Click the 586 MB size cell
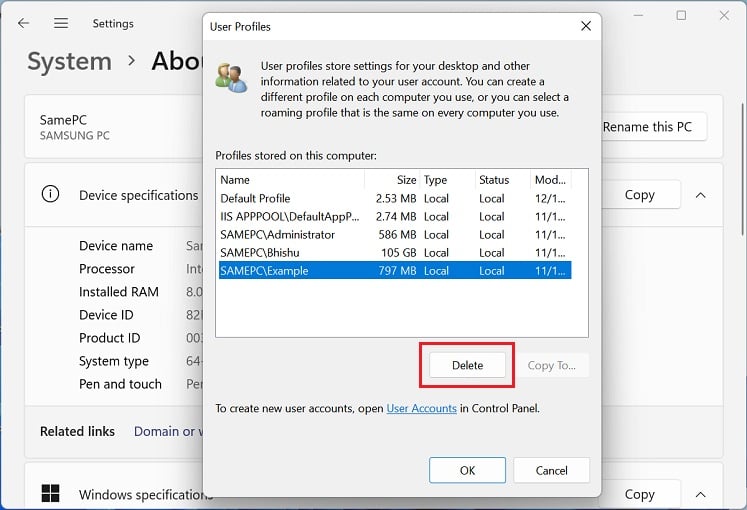The width and height of the screenshot is (747, 510). [397, 234]
